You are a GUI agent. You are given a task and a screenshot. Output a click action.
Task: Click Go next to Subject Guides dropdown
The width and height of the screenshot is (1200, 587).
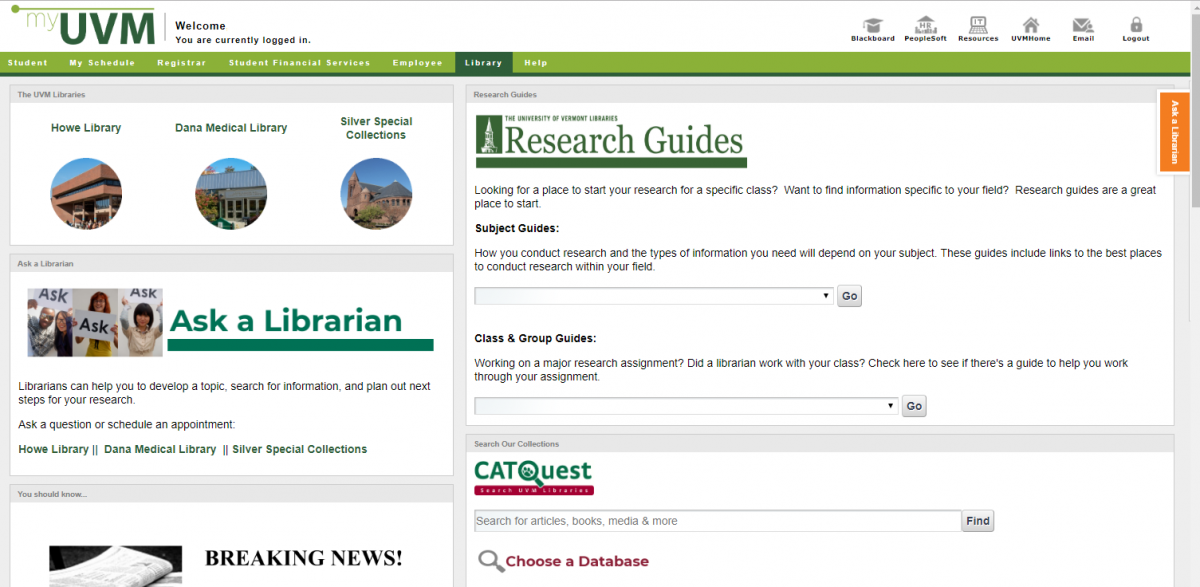click(849, 296)
